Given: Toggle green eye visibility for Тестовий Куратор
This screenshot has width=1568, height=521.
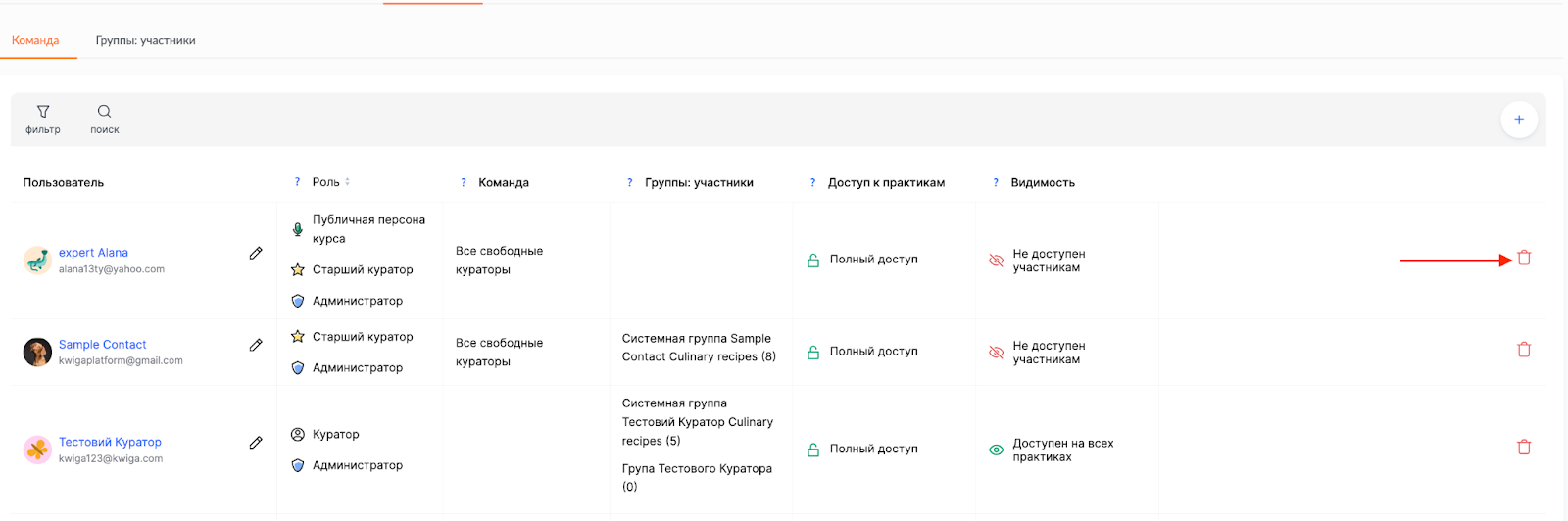Looking at the screenshot, I should point(996,450).
